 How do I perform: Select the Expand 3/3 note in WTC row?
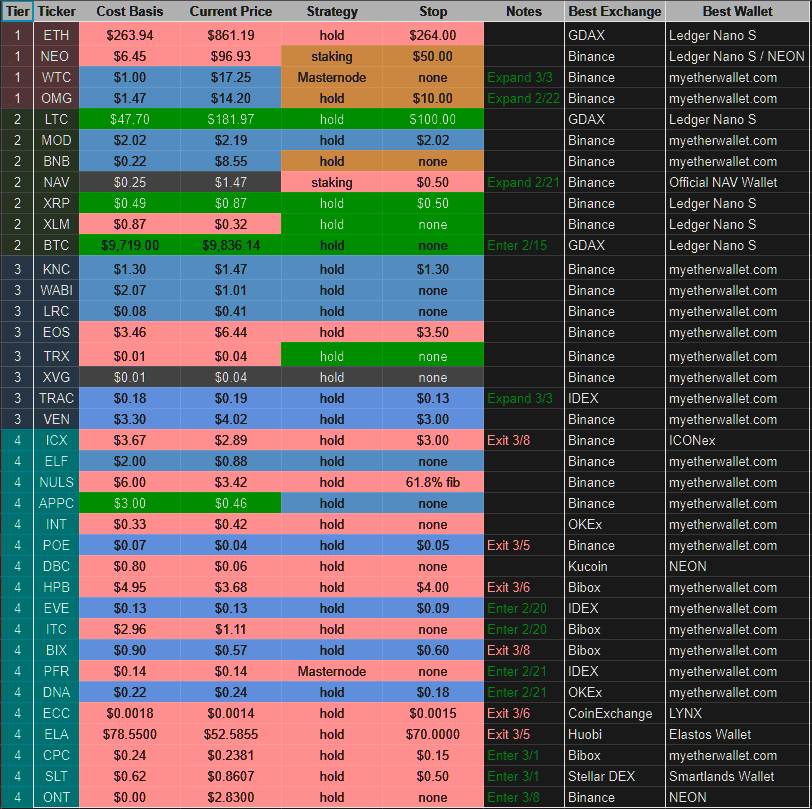pos(524,77)
